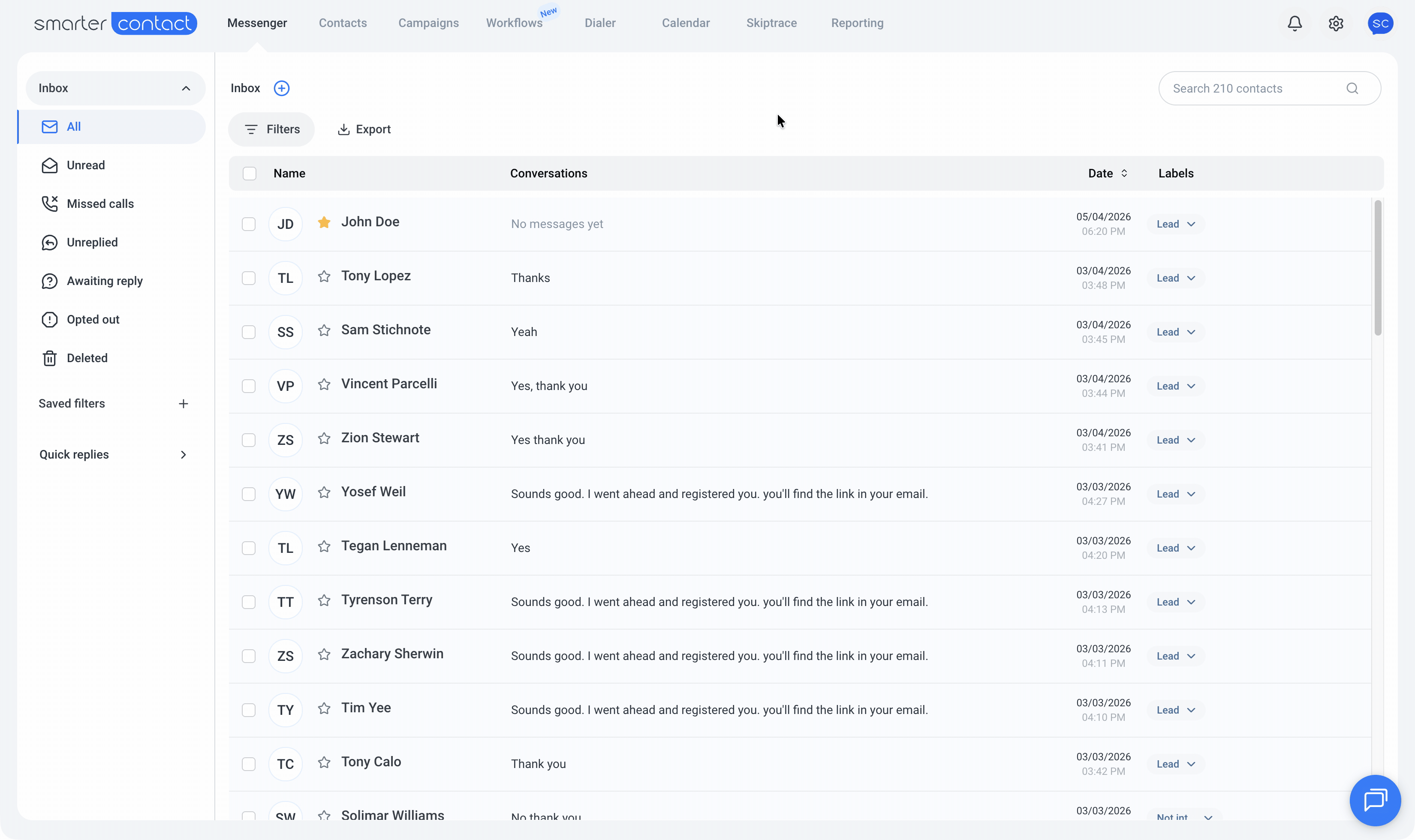The height and width of the screenshot is (840, 1415).
Task: Select the Yosef Weil row checkbox
Action: pos(249,494)
